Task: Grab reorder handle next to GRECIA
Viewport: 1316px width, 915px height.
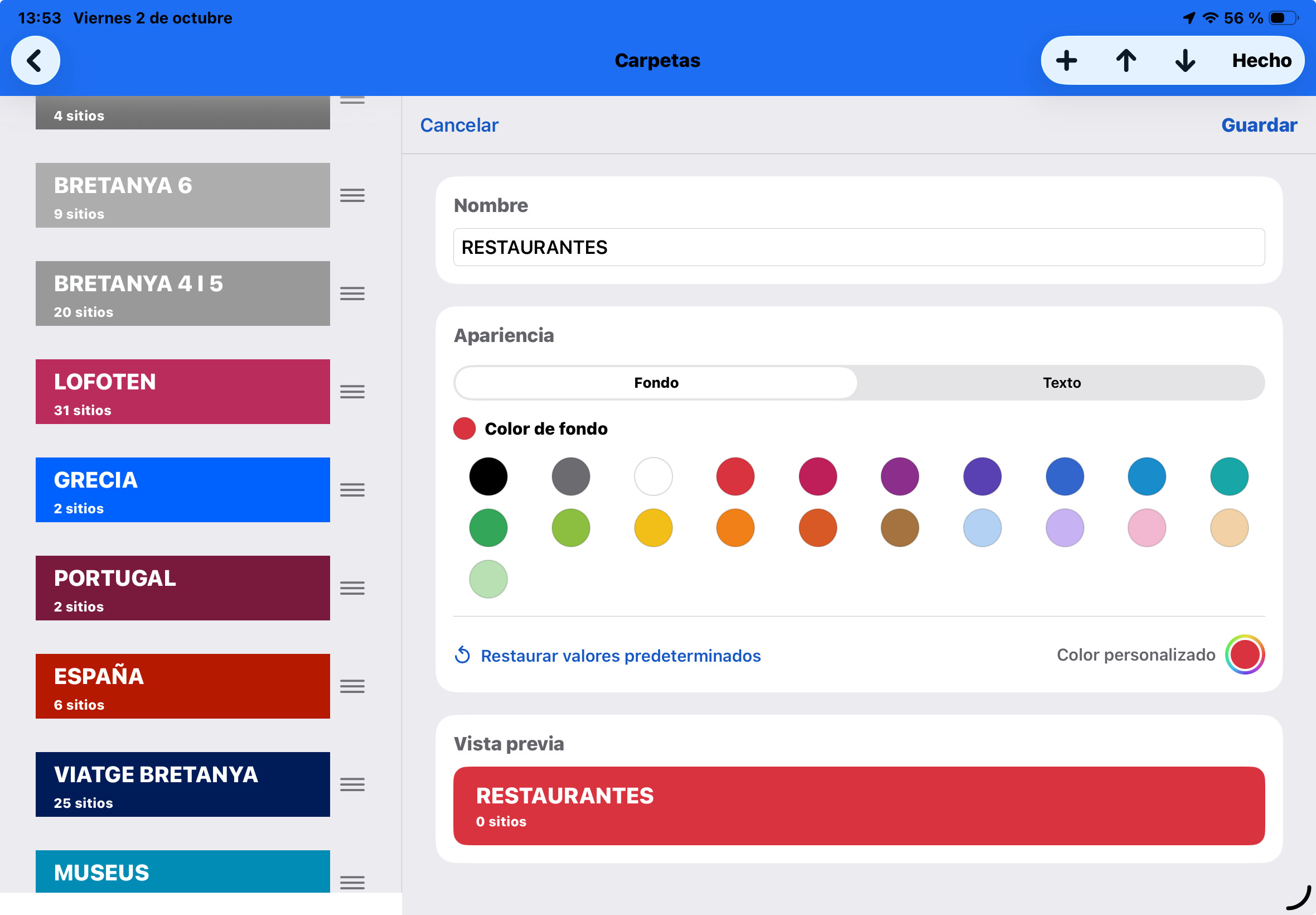Action: click(352, 490)
